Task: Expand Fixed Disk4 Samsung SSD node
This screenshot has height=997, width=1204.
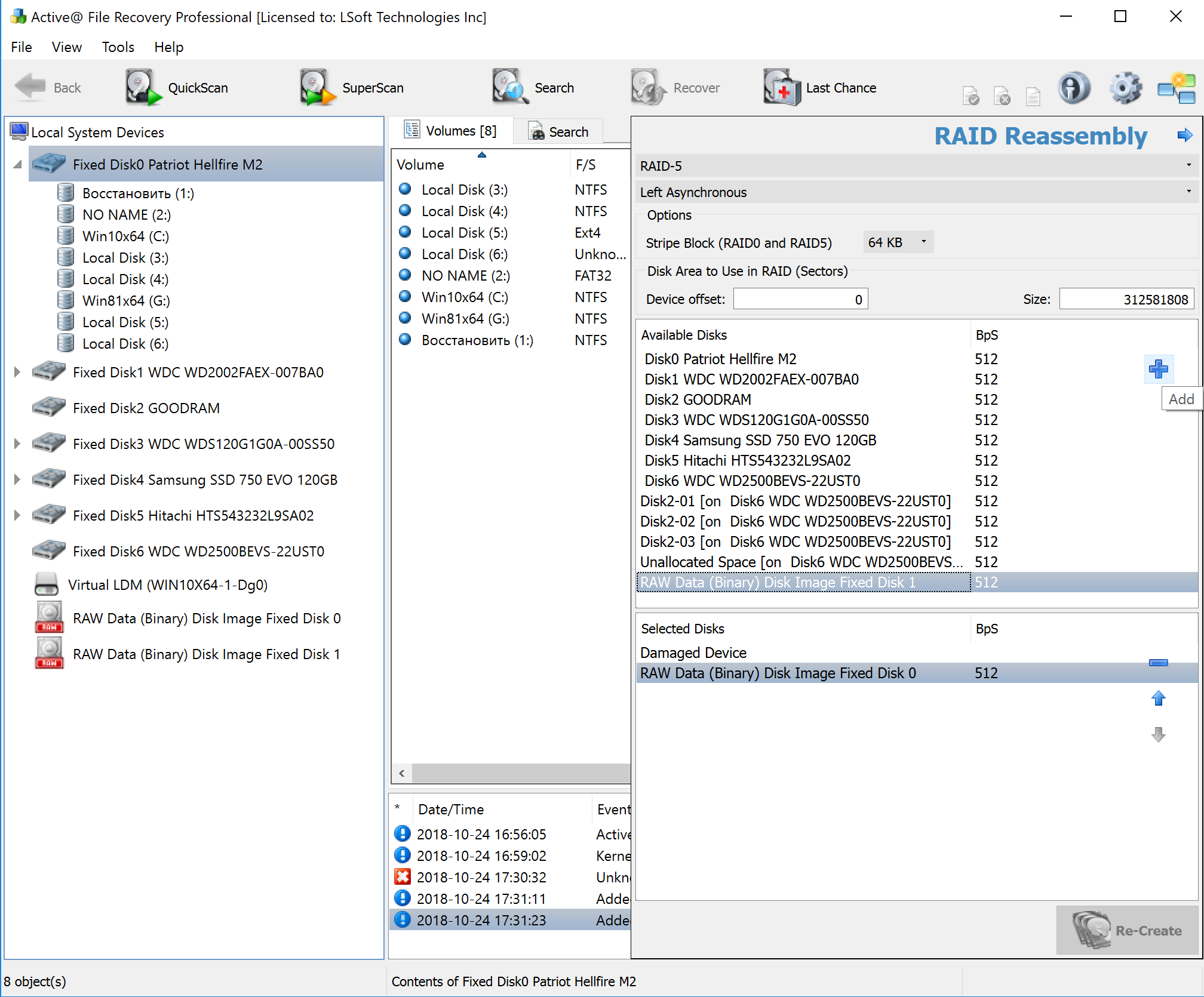Action: tap(17, 479)
